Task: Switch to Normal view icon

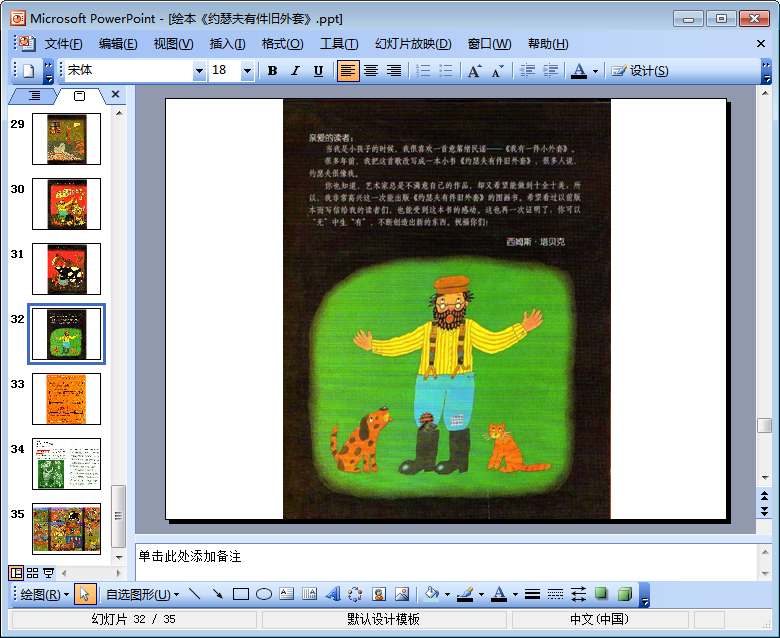Action: (x=16, y=573)
